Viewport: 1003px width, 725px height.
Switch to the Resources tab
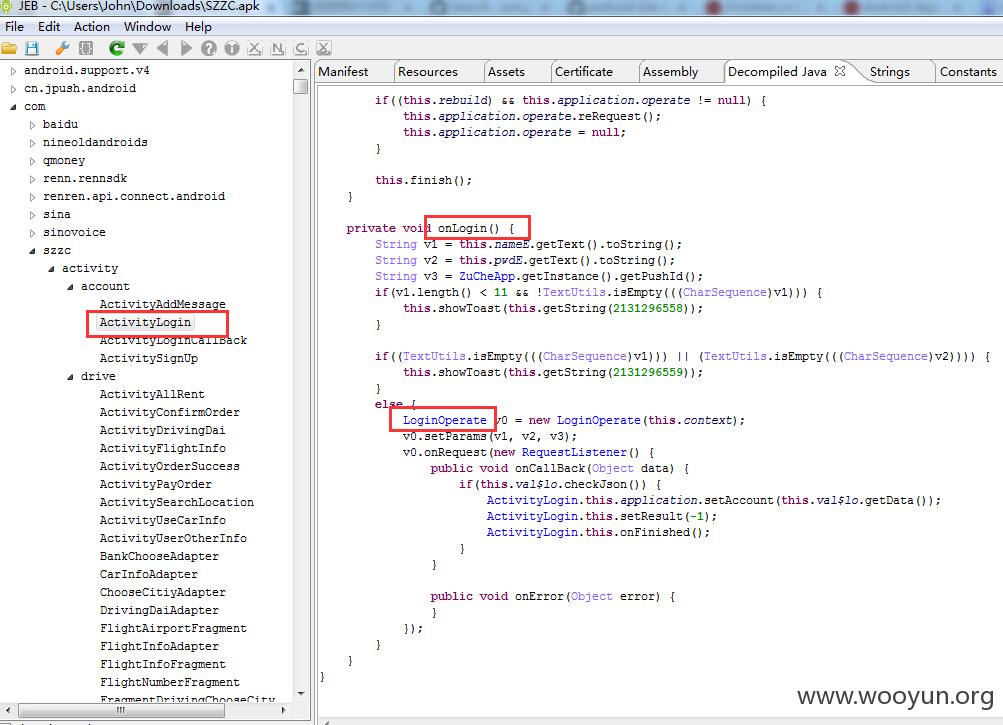[x=428, y=72]
